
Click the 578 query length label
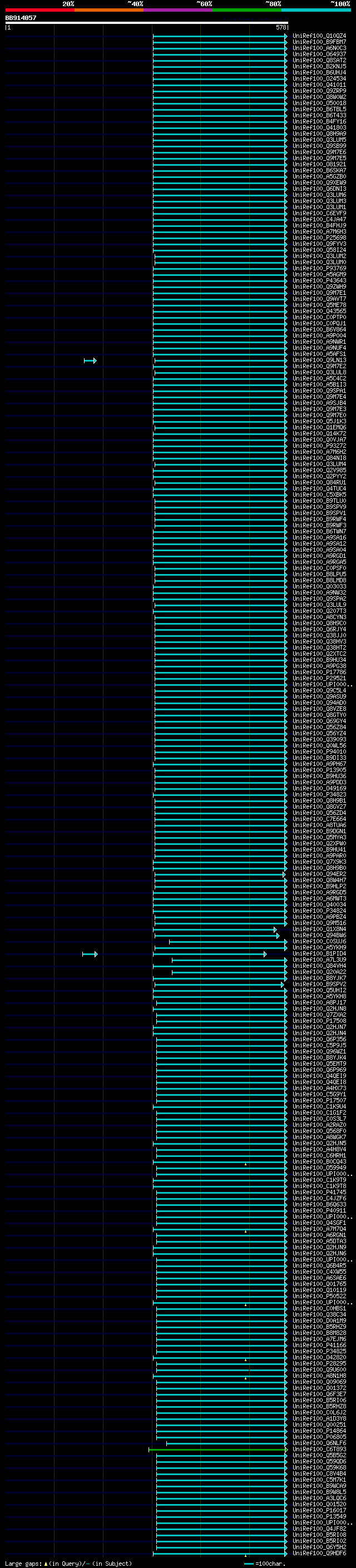(x=280, y=27)
